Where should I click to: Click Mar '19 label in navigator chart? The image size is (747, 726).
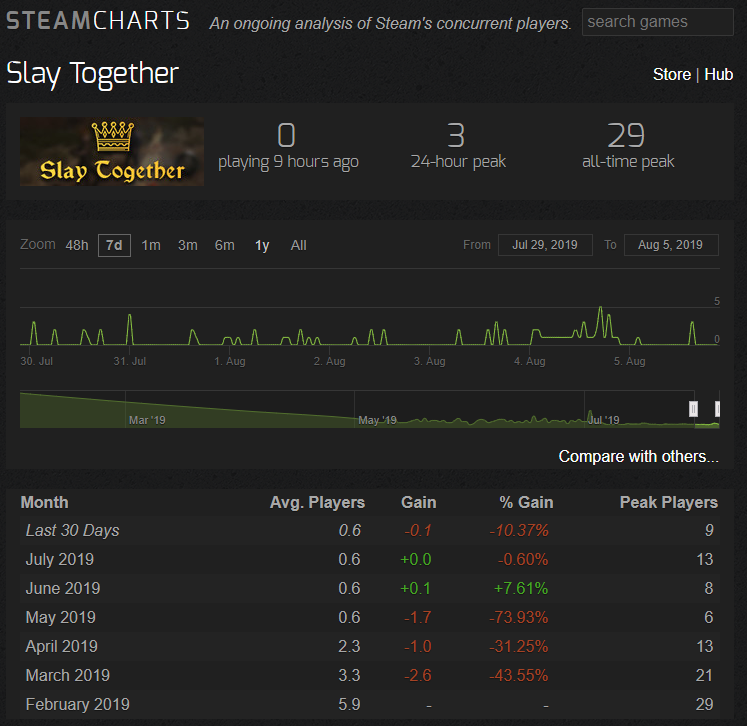pos(147,420)
